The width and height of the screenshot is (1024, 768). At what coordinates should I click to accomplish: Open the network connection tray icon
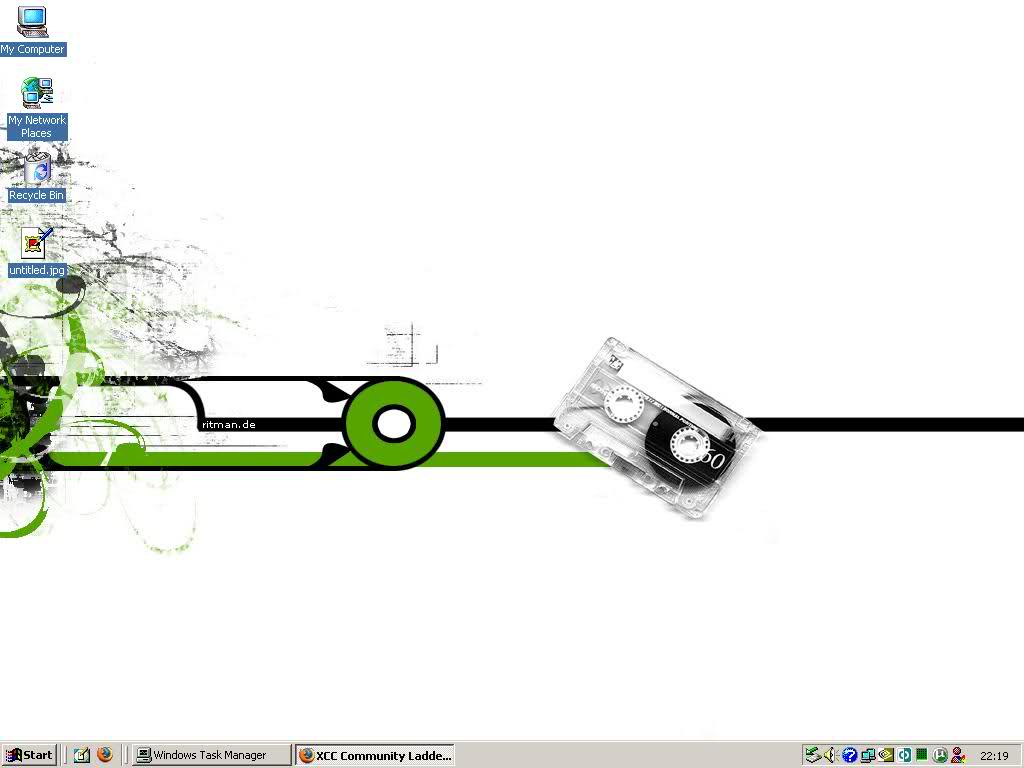click(x=867, y=755)
